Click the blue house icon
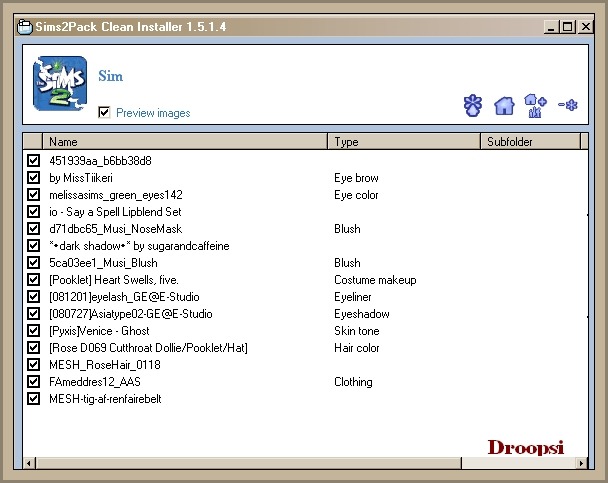The width and height of the screenshot is (608, 483). (504, 105)
